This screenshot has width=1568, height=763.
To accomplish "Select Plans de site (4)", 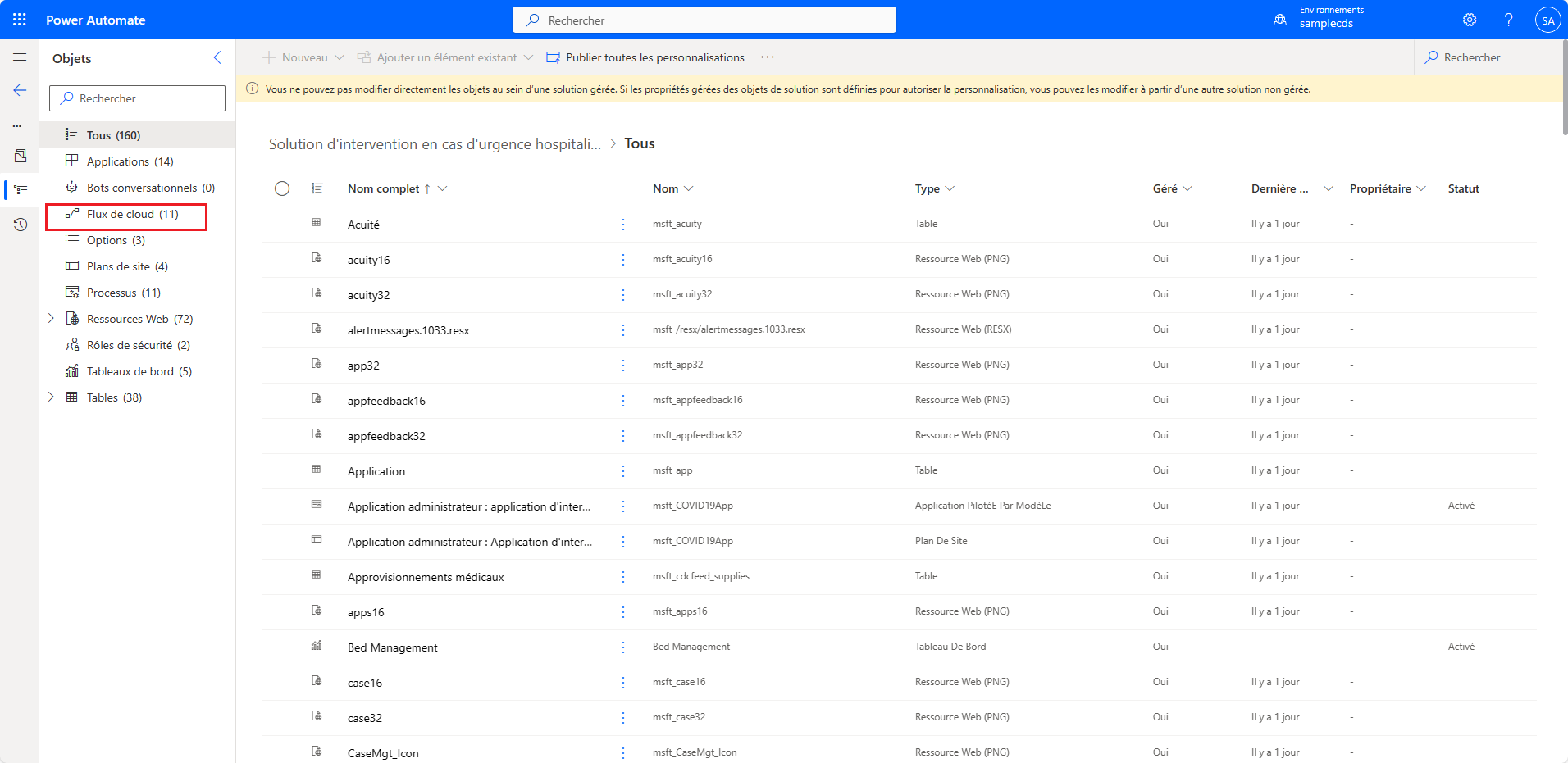I will tap(137, 266).
